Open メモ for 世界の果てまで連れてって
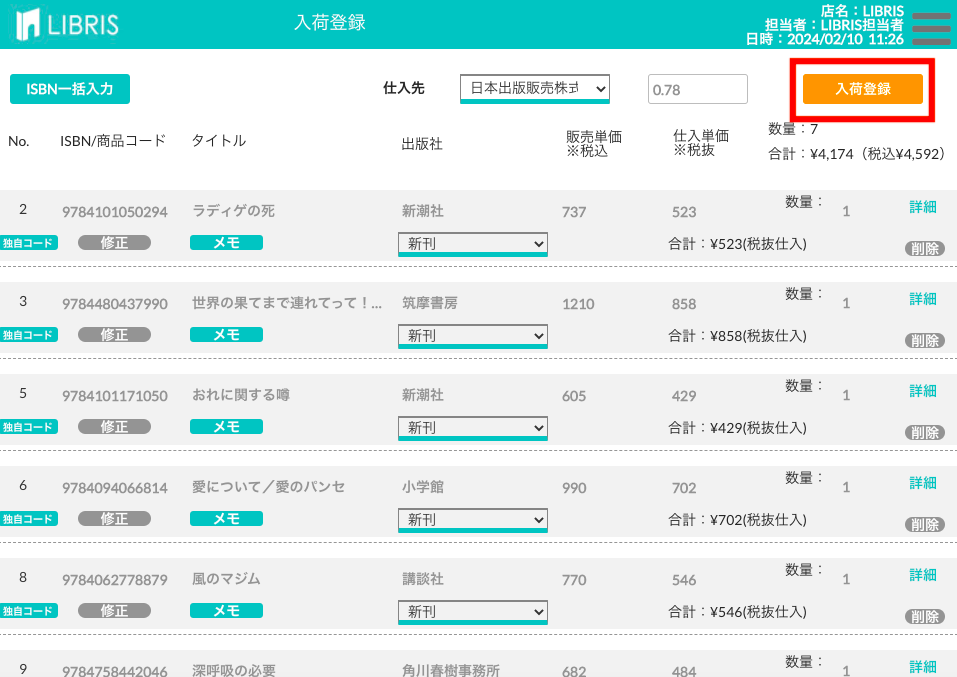This screenshot has width=957, height=677. 226,335
